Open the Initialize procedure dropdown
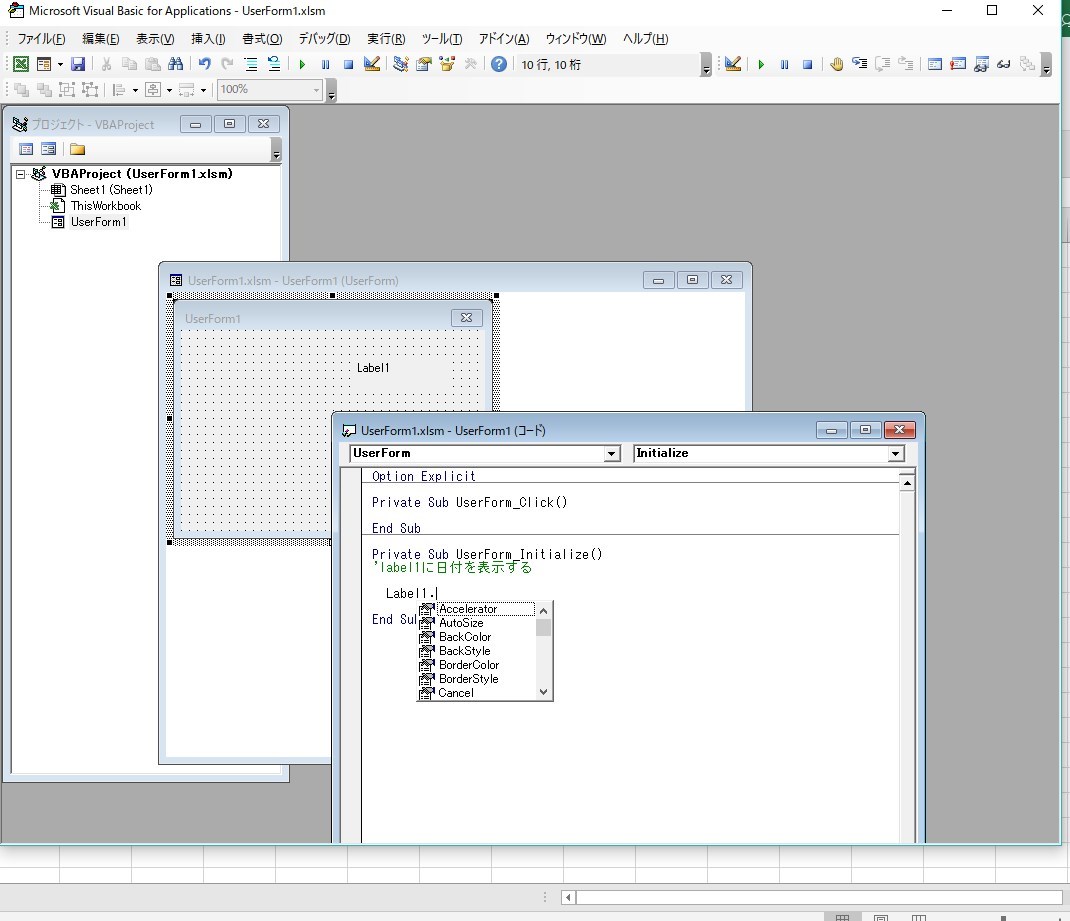The image size is (1070, 921). (x=896, y=454)
